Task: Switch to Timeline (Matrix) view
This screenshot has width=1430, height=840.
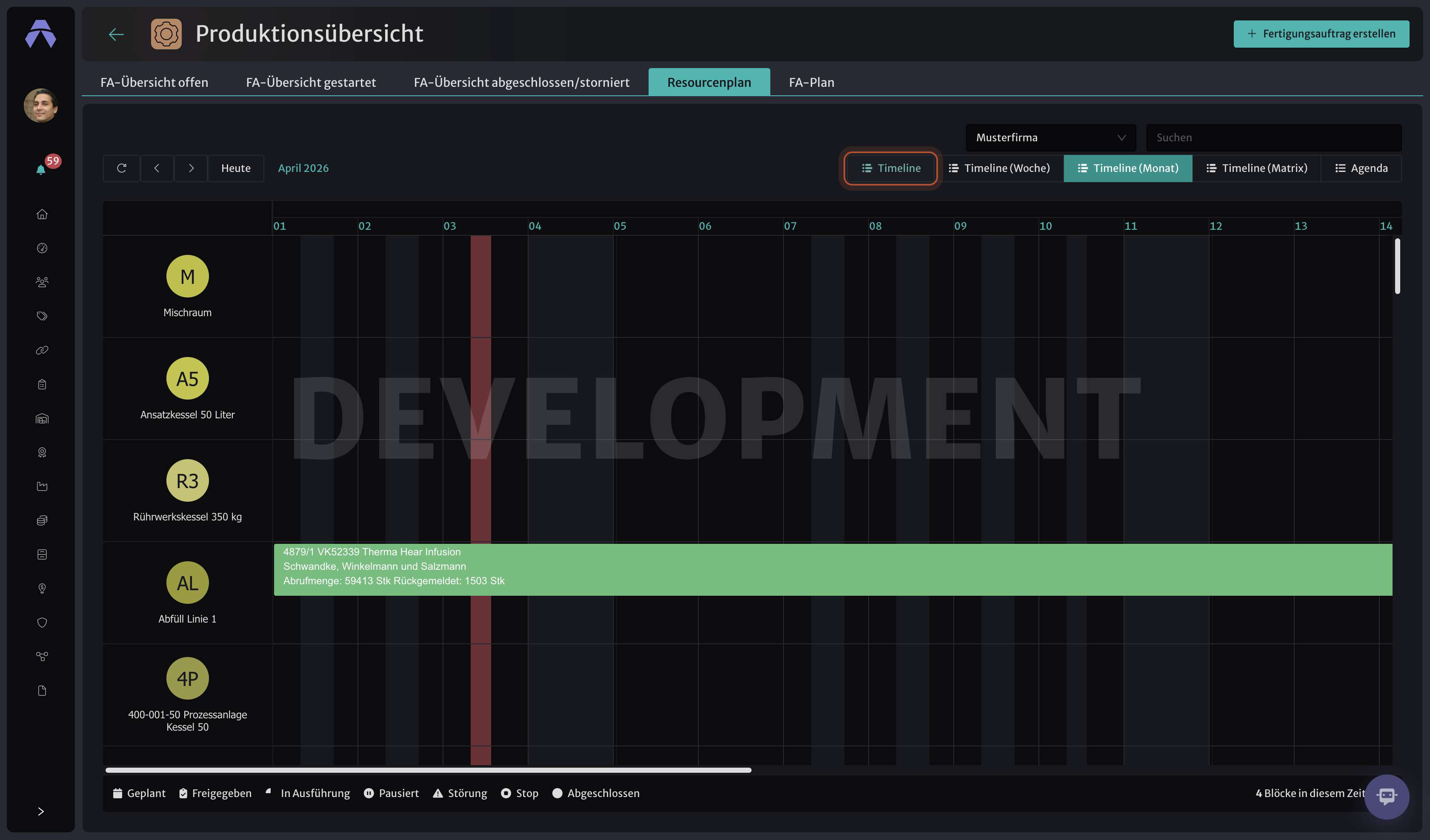Action: [1257, 168]
